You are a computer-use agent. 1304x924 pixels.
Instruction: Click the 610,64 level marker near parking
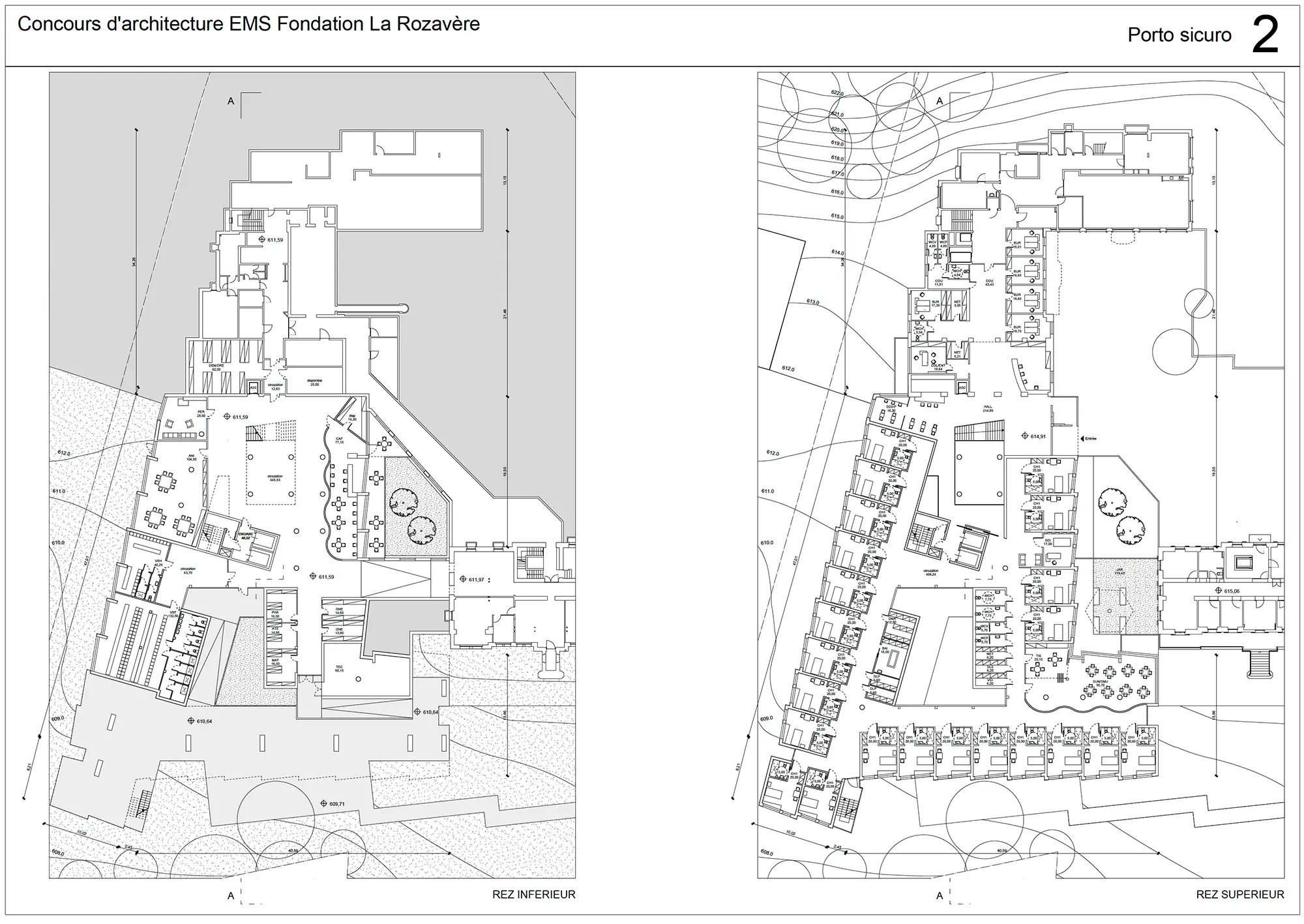tap(191, 721)
